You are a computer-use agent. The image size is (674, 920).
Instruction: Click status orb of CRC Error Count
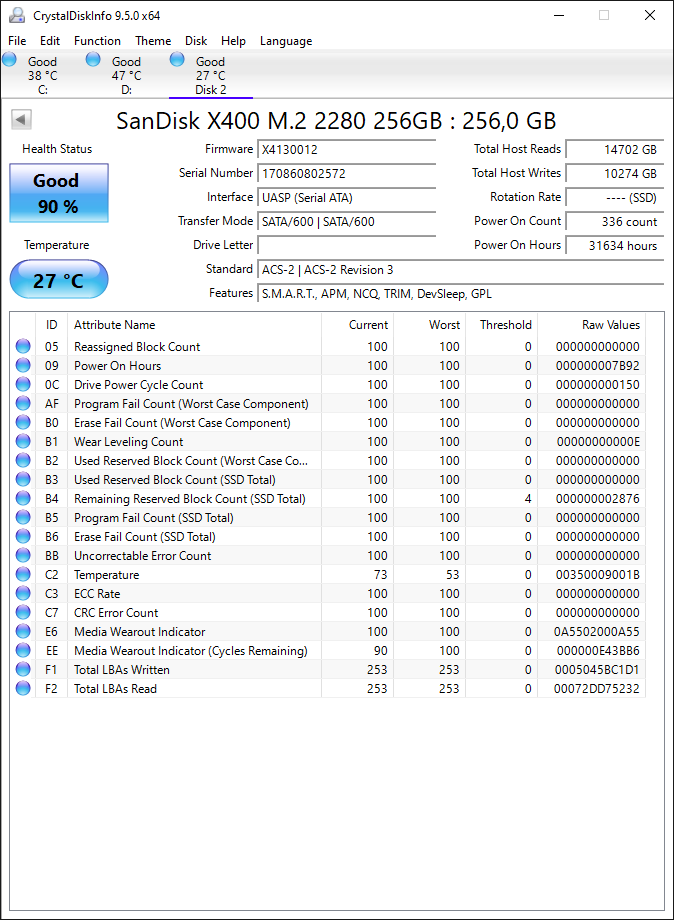point(23,612)
